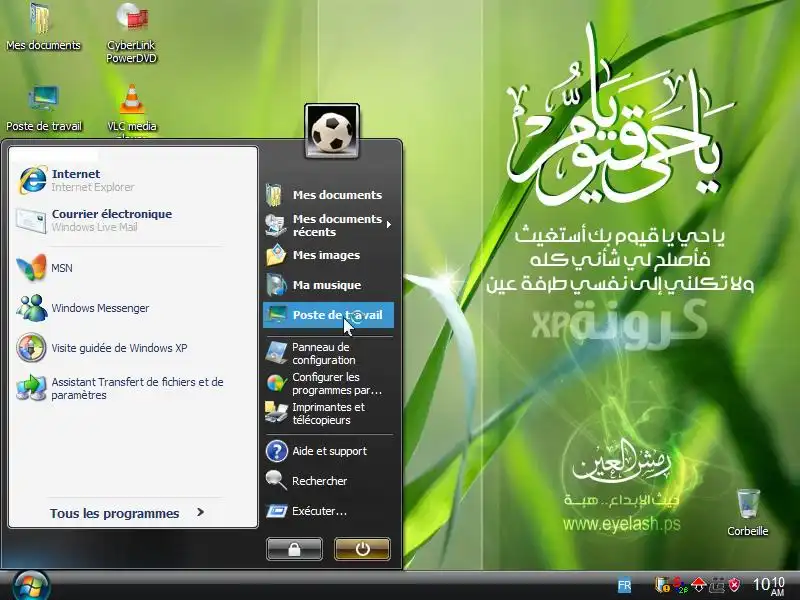Click the red up-arrow tray icon
The width and height of the screenshot is (800, 600).
698,585
